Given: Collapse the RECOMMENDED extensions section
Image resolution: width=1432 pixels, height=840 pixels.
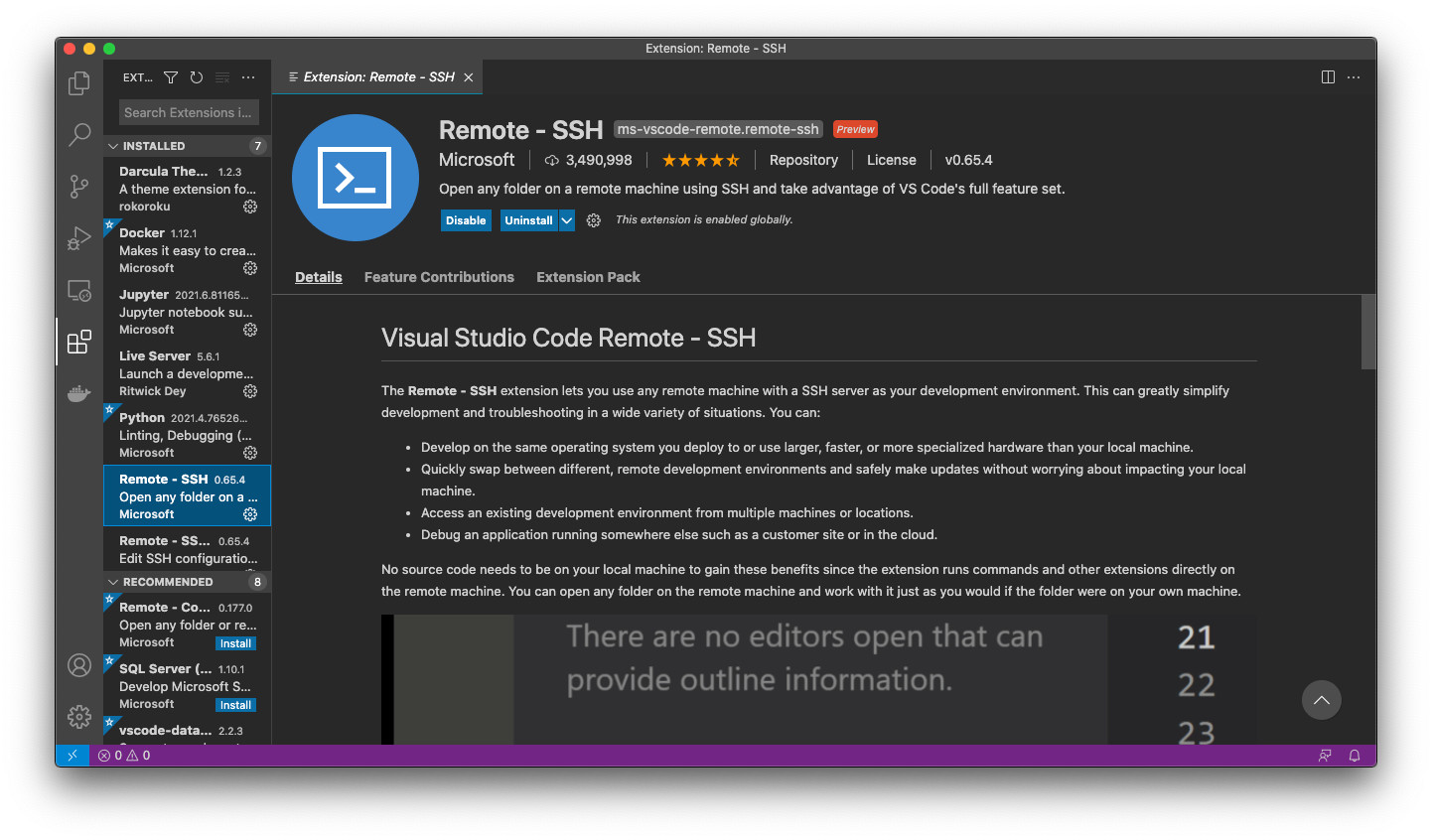Looking at the screenshot, I should click(113, 582).
